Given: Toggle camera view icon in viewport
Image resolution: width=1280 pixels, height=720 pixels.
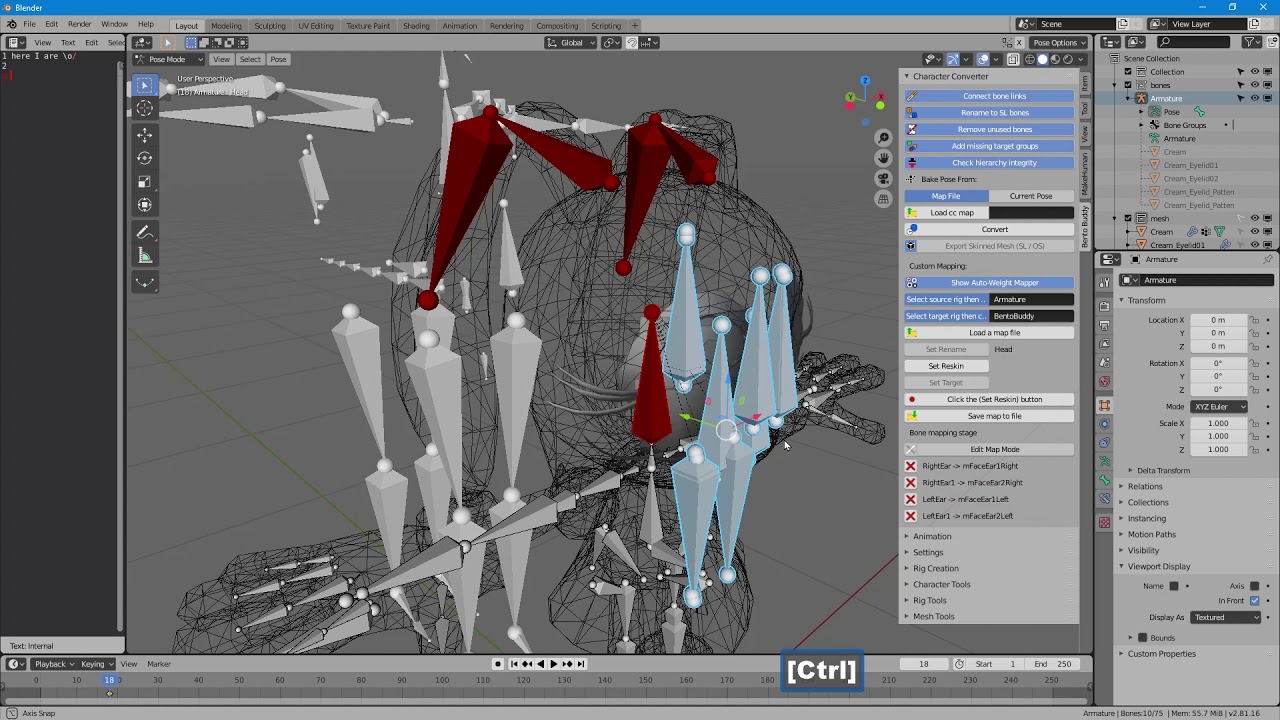Looking at the screenshot, I should [883, 178].
